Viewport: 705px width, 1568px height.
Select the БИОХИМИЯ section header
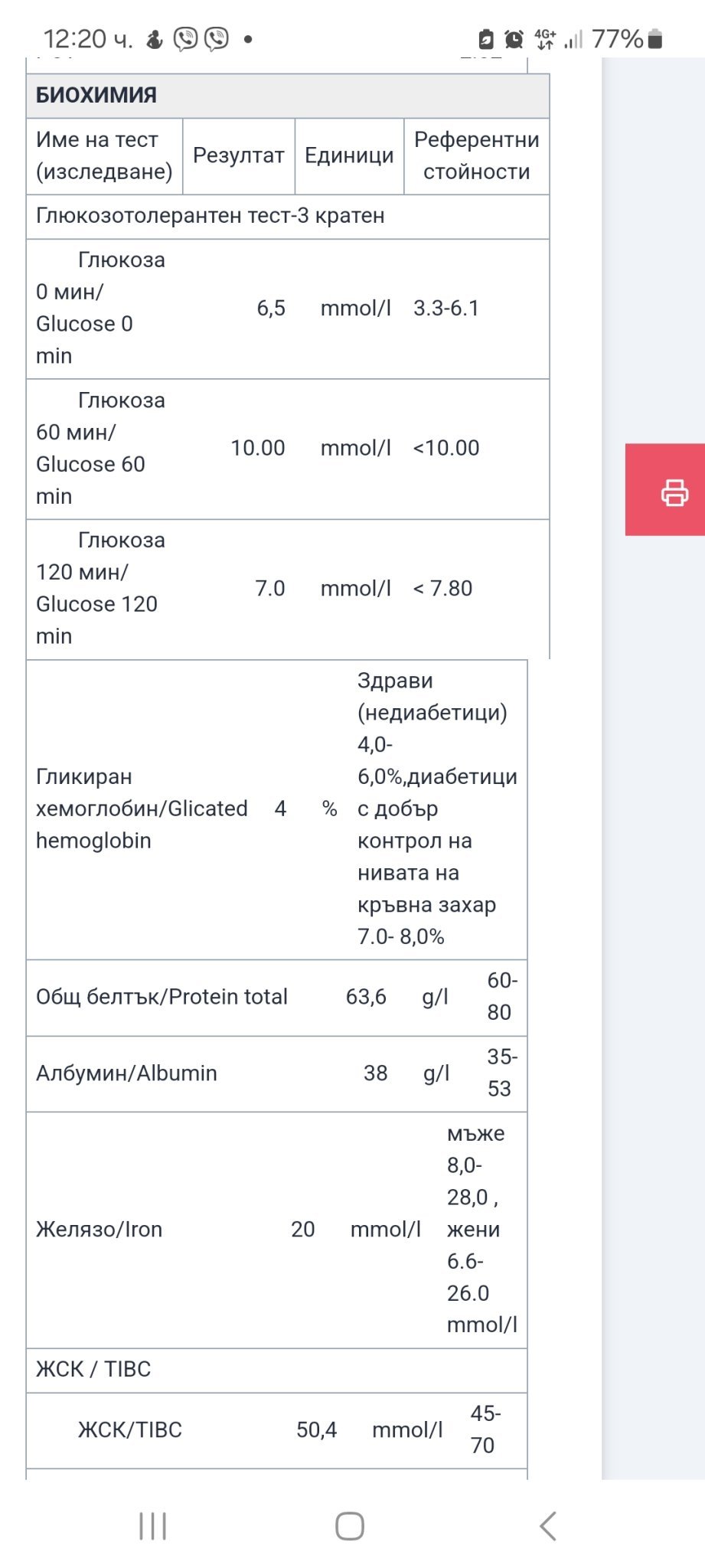[x=96, y=96]
